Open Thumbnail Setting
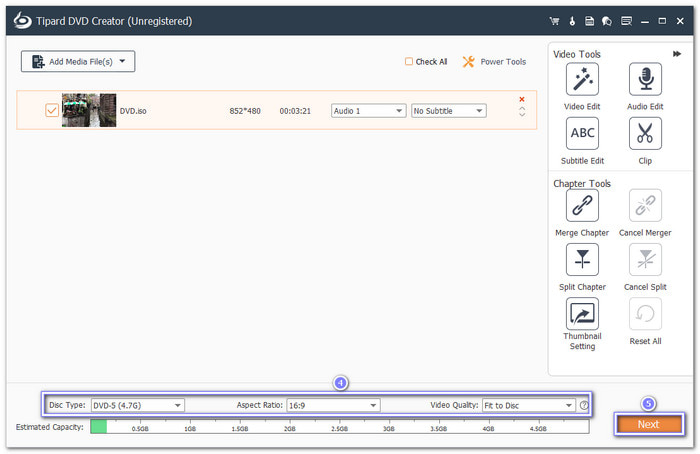The height and width of the screenshot is (454, 700). tap(582, 313)
